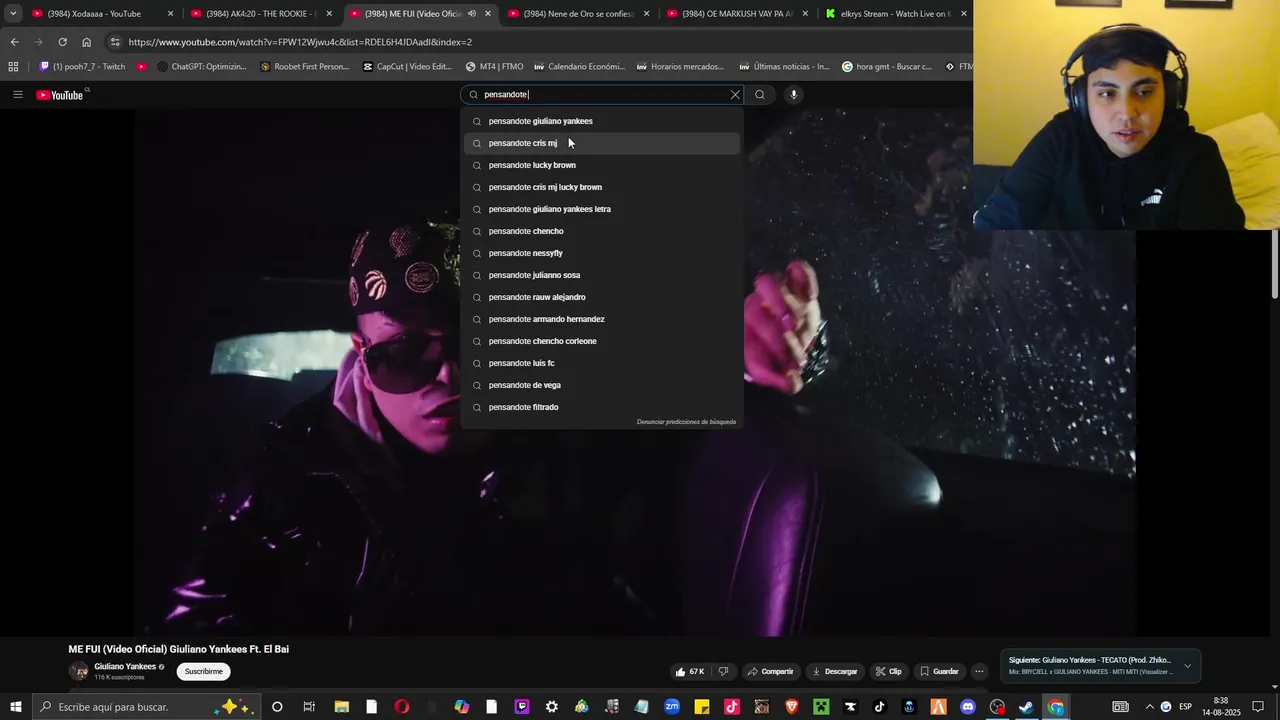Viewport: 1280px width, 720px height.
Task: Open Twitch from the Windows taskbar
Action: pyautogui.click(x=522, y=707)
